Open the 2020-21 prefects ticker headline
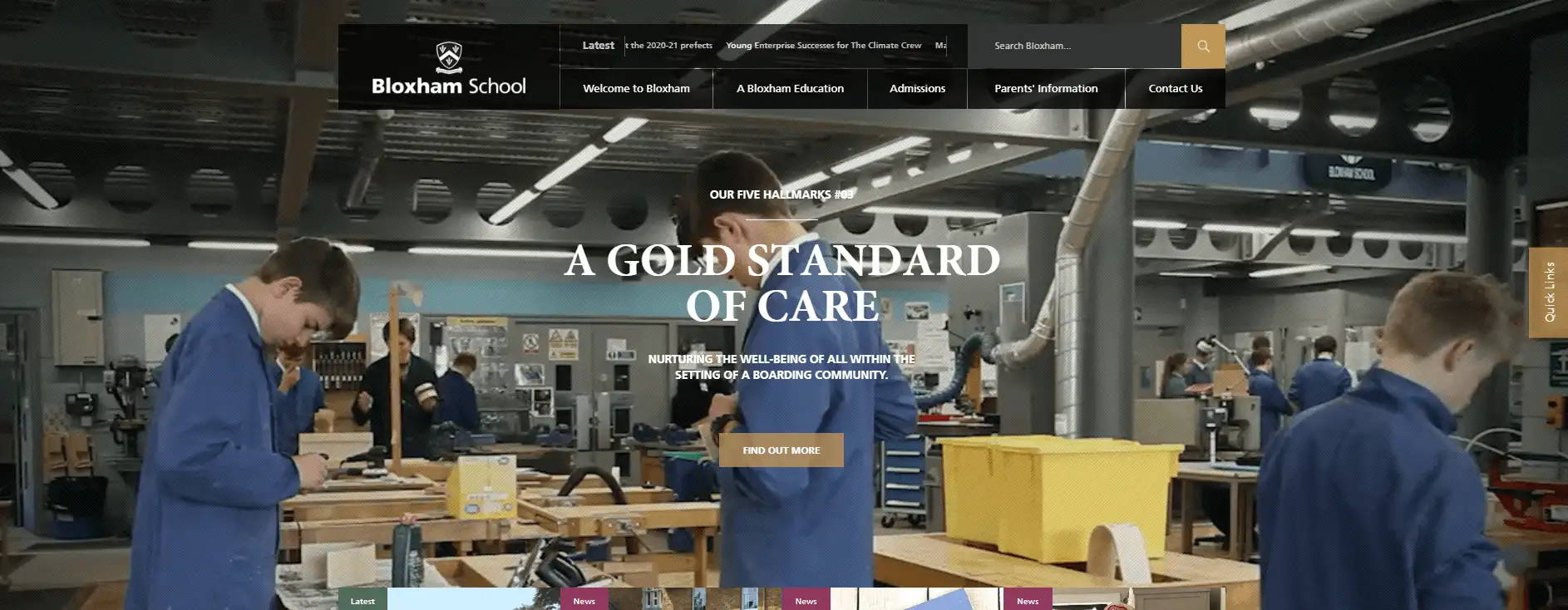The width and height of the screenshot is (1568, 610). [x=669, y=46]
